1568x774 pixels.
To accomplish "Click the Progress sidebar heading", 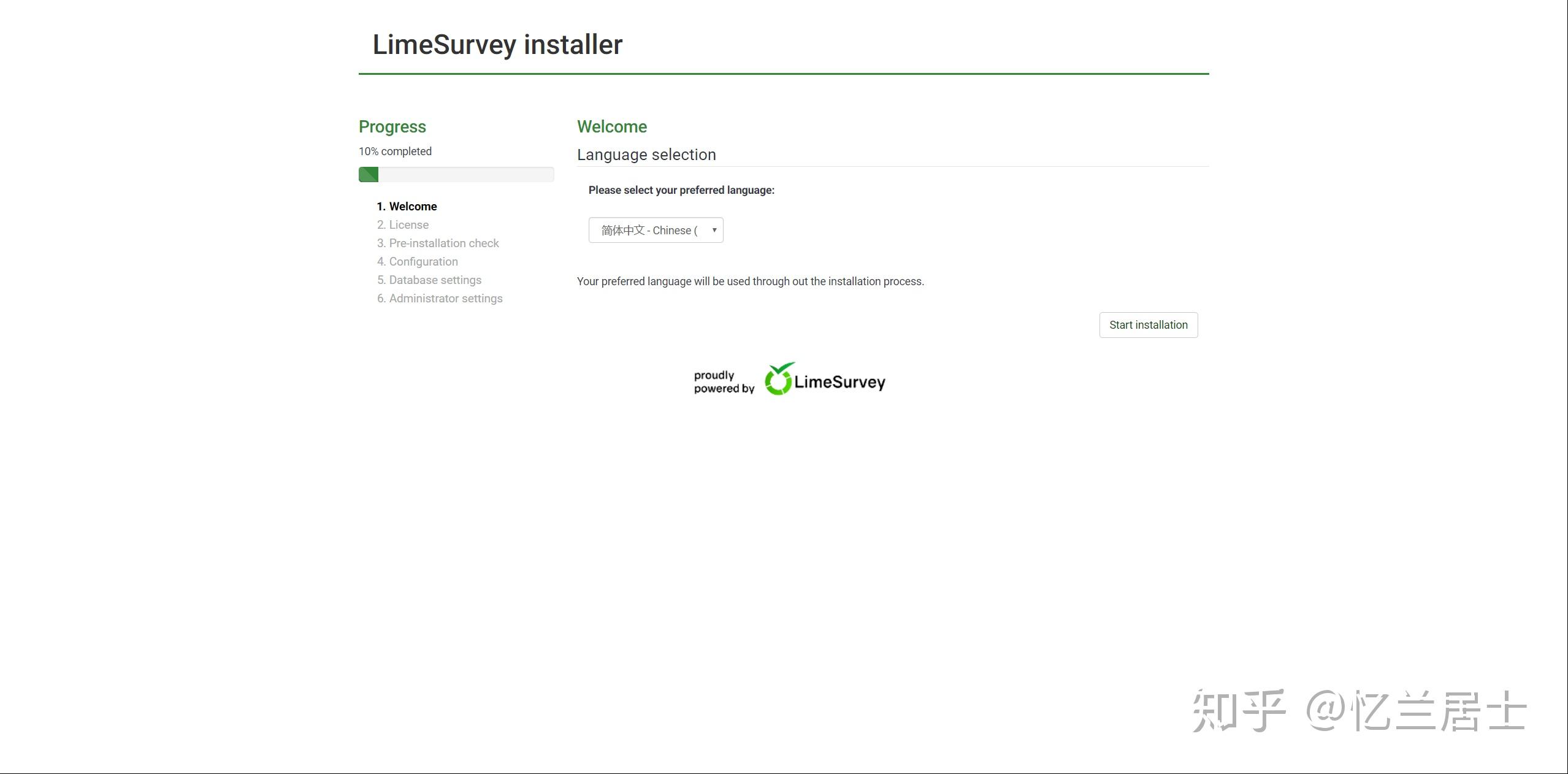I will click(x=392, y=127).
